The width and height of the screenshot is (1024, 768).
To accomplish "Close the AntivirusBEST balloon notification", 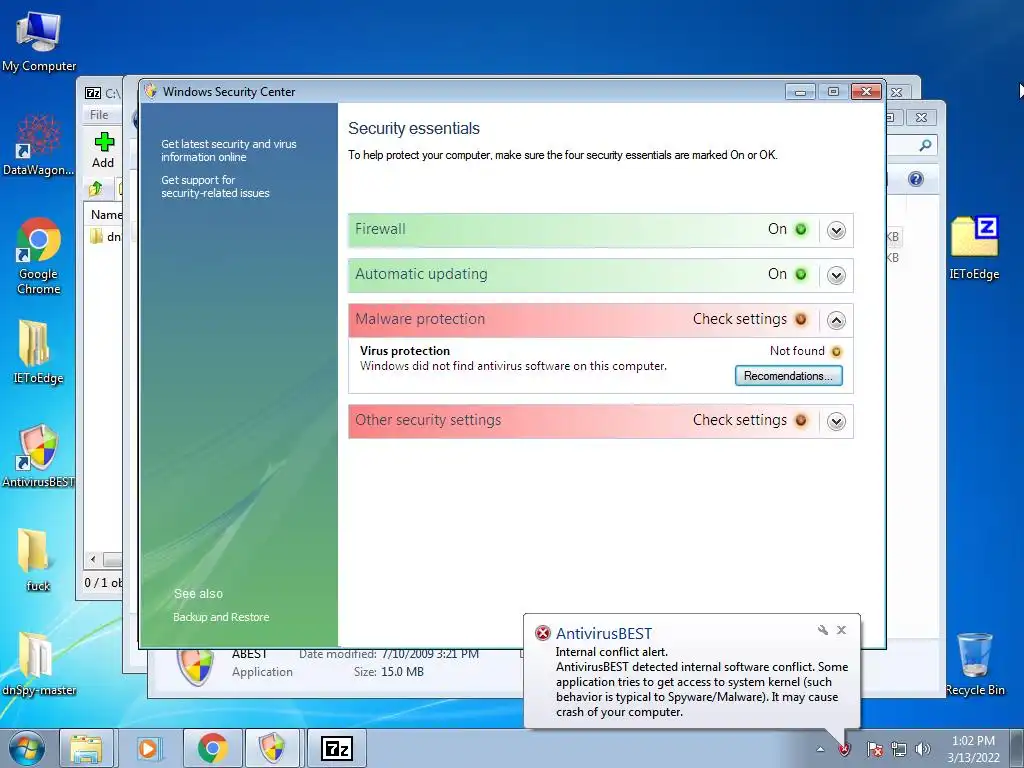I will click(841, 630).
